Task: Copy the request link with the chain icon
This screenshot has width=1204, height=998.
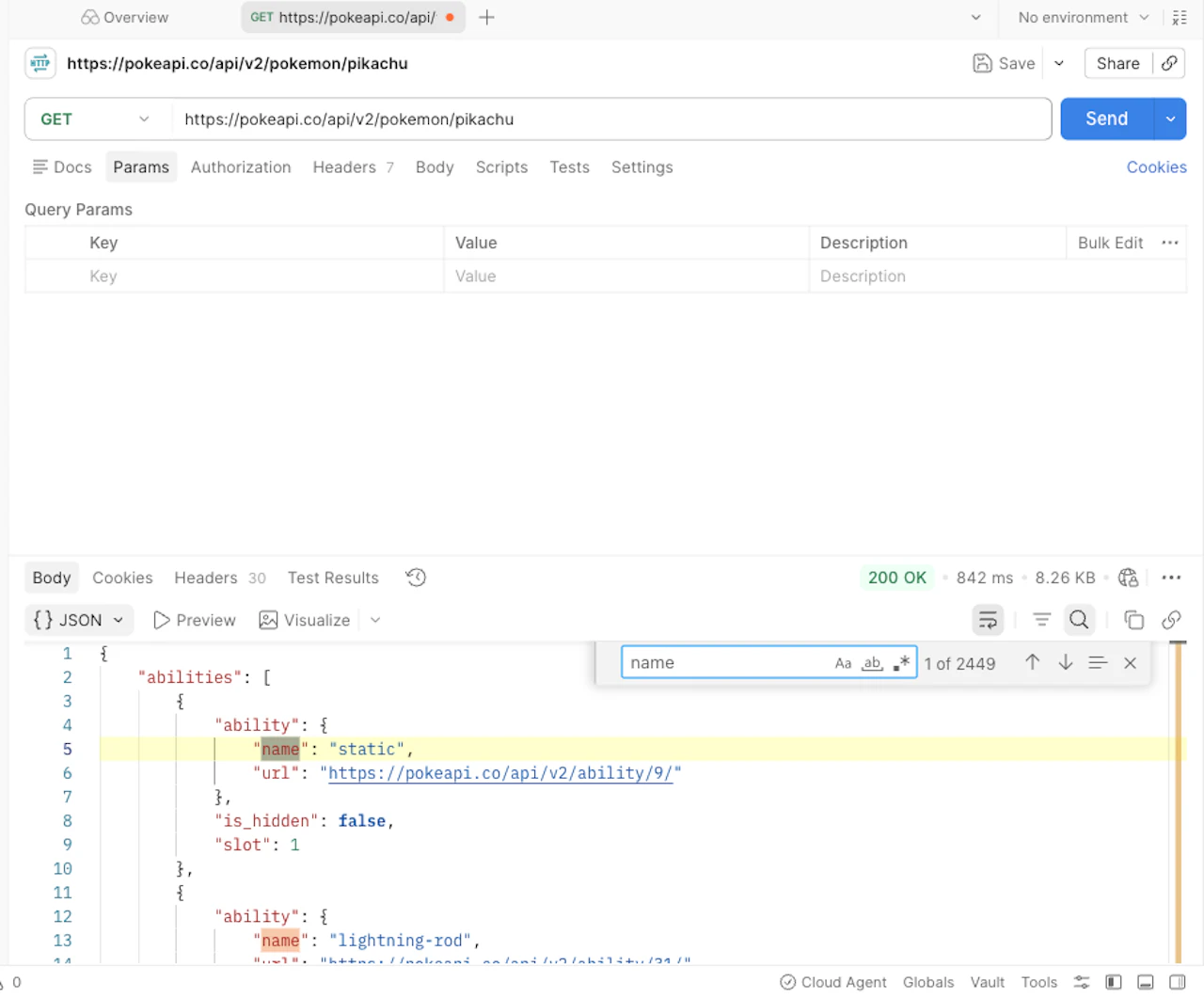Action: (1169, 63)
